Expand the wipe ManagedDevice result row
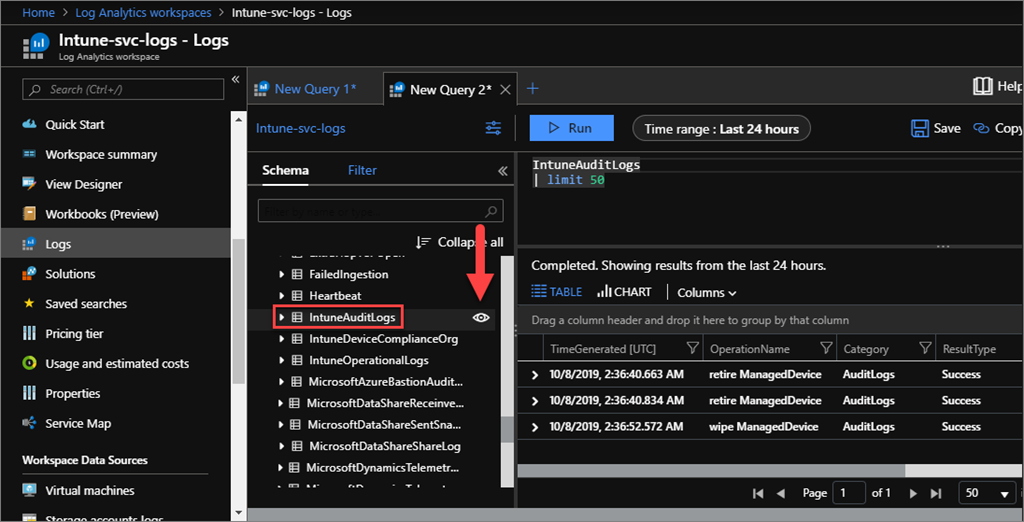 (x=535, y=427)
